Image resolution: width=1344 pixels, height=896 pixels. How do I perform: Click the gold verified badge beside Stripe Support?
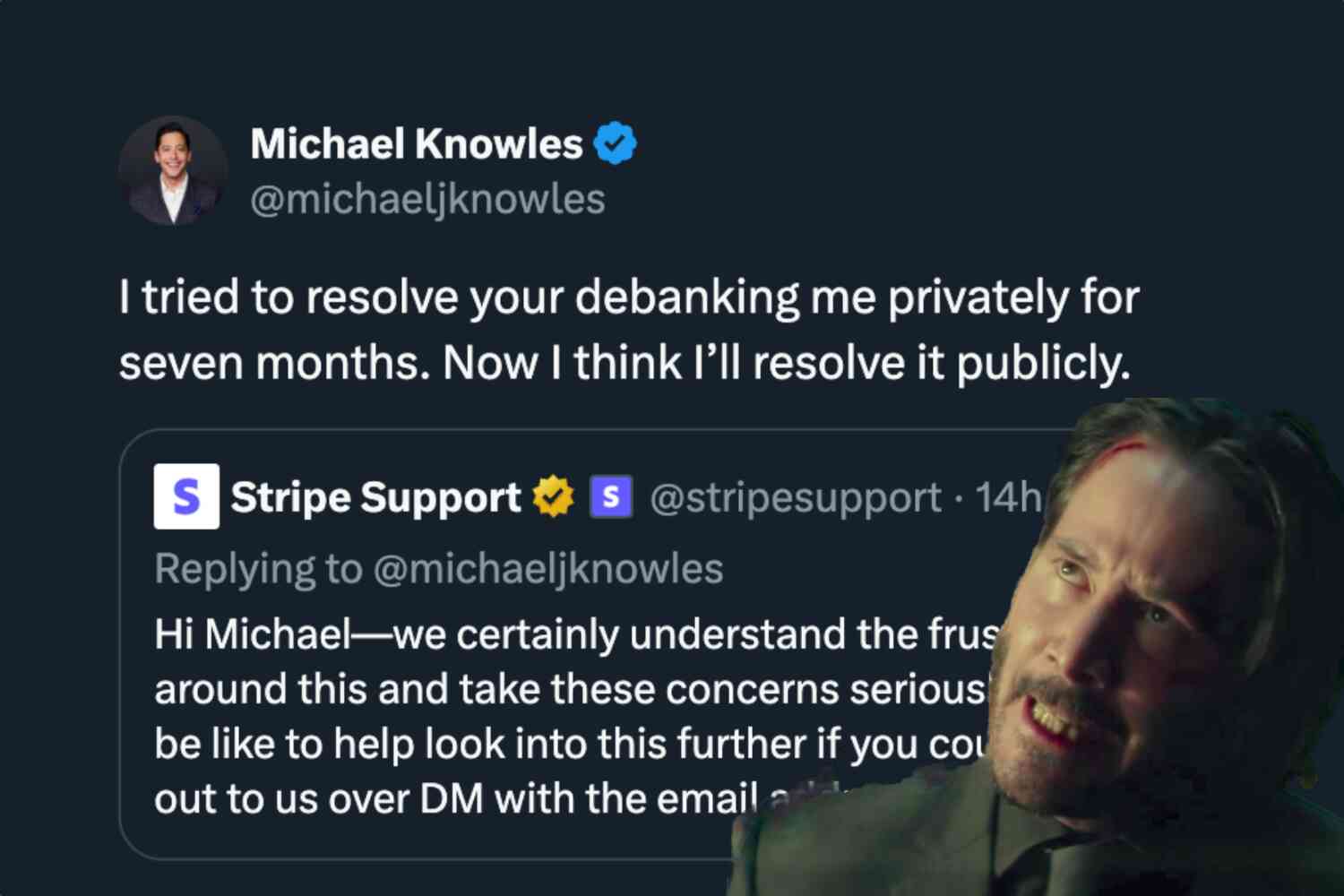(553, 496)
